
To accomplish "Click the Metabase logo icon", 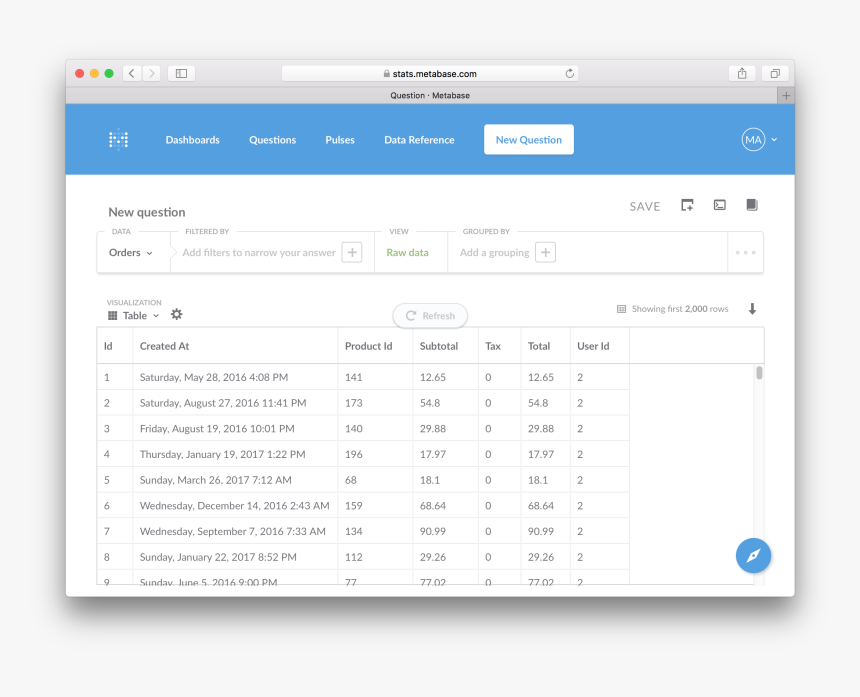I will (x=118, y=140).
